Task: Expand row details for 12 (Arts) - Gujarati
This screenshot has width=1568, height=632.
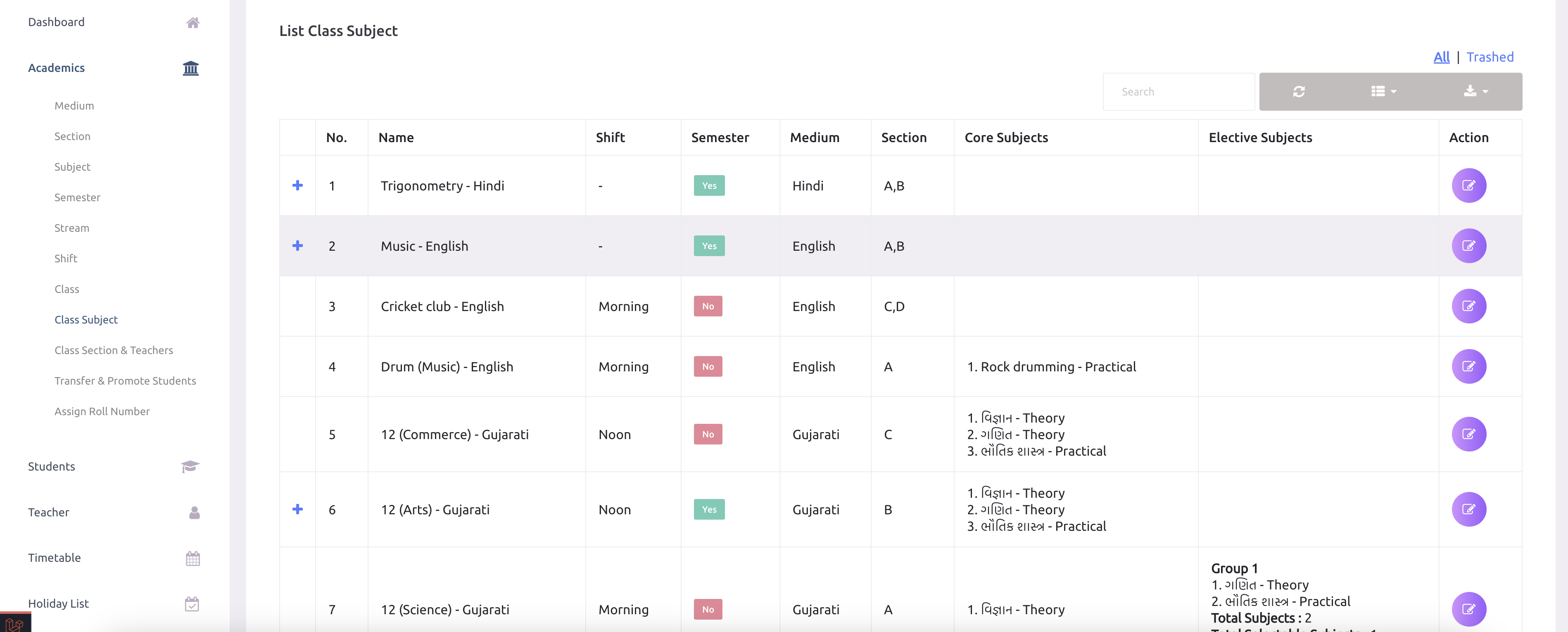Action: (298, 510)
